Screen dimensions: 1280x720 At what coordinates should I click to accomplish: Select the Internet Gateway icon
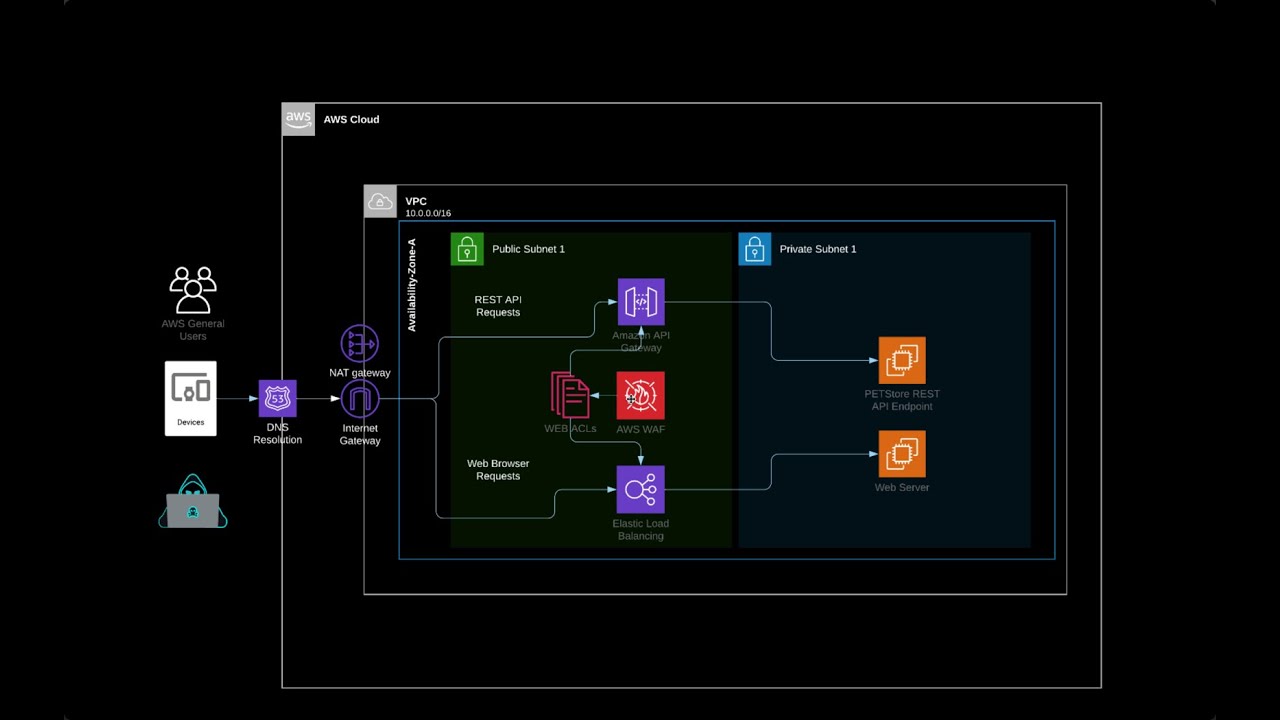coord(360,400)
